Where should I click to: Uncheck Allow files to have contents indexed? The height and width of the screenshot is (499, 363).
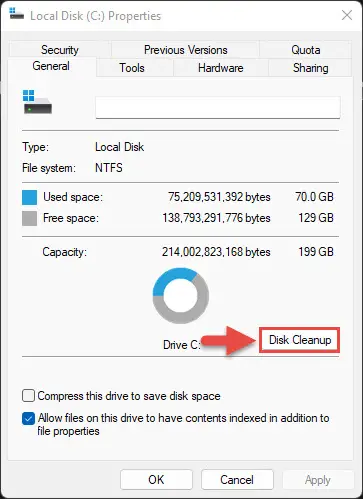[x=28, y=419]
